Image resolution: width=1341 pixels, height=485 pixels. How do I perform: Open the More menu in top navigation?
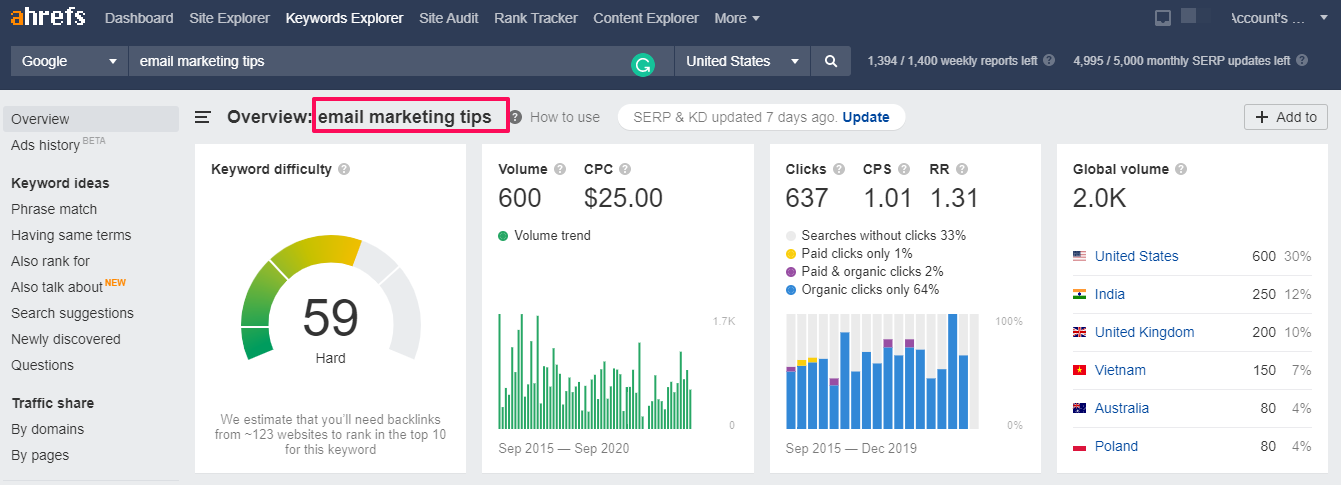[737, 18]
